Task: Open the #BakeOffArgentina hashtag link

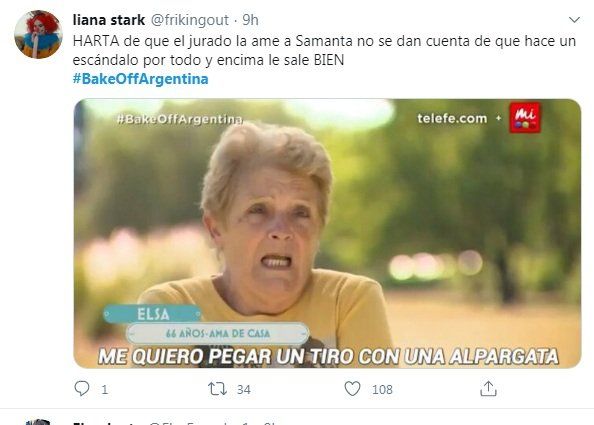Action: 141,79
